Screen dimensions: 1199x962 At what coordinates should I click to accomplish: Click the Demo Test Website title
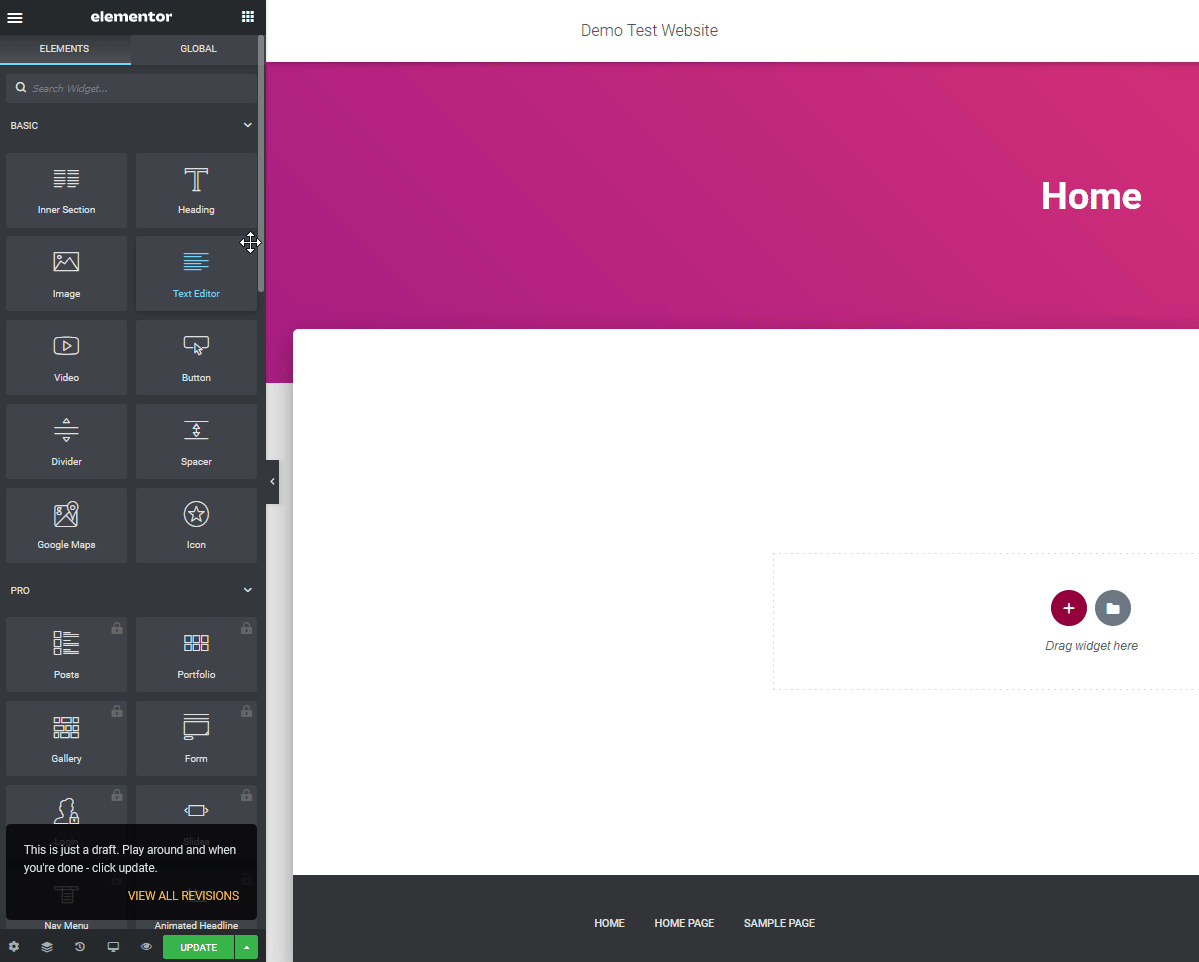(x=649, y=31)
